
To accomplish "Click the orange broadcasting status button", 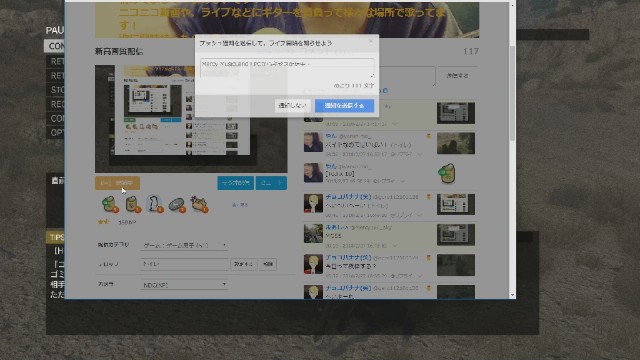I will (118, 183).
